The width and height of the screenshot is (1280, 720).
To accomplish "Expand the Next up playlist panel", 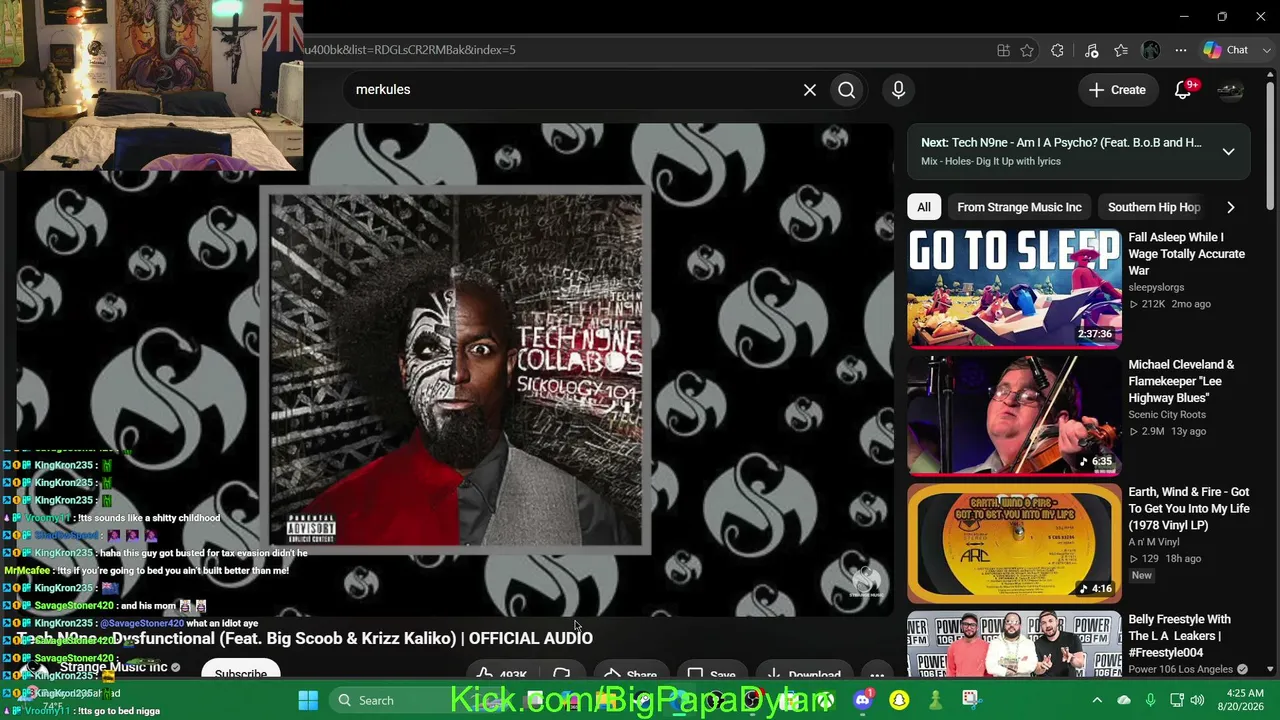I will coord(1228,152).
